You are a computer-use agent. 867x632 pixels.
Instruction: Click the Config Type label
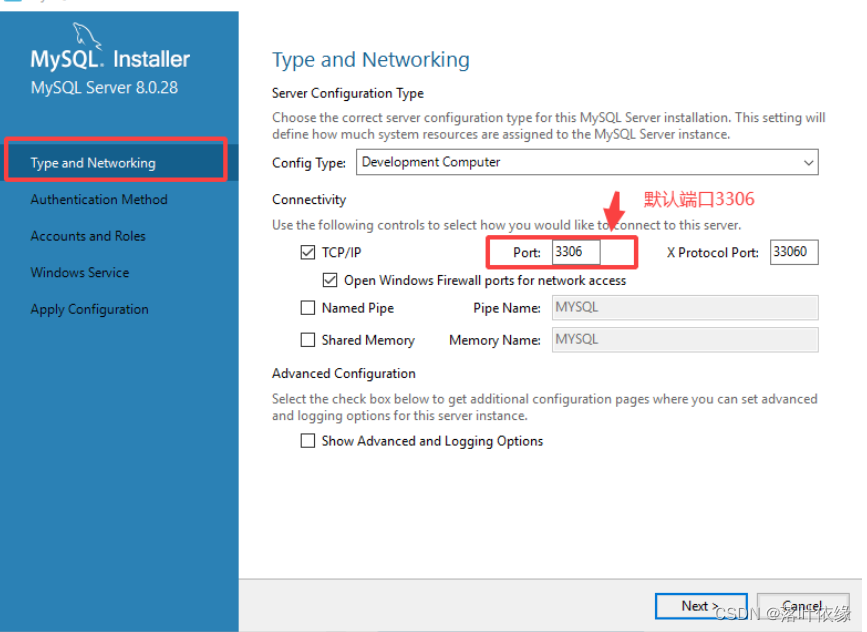tap(309, 163)
